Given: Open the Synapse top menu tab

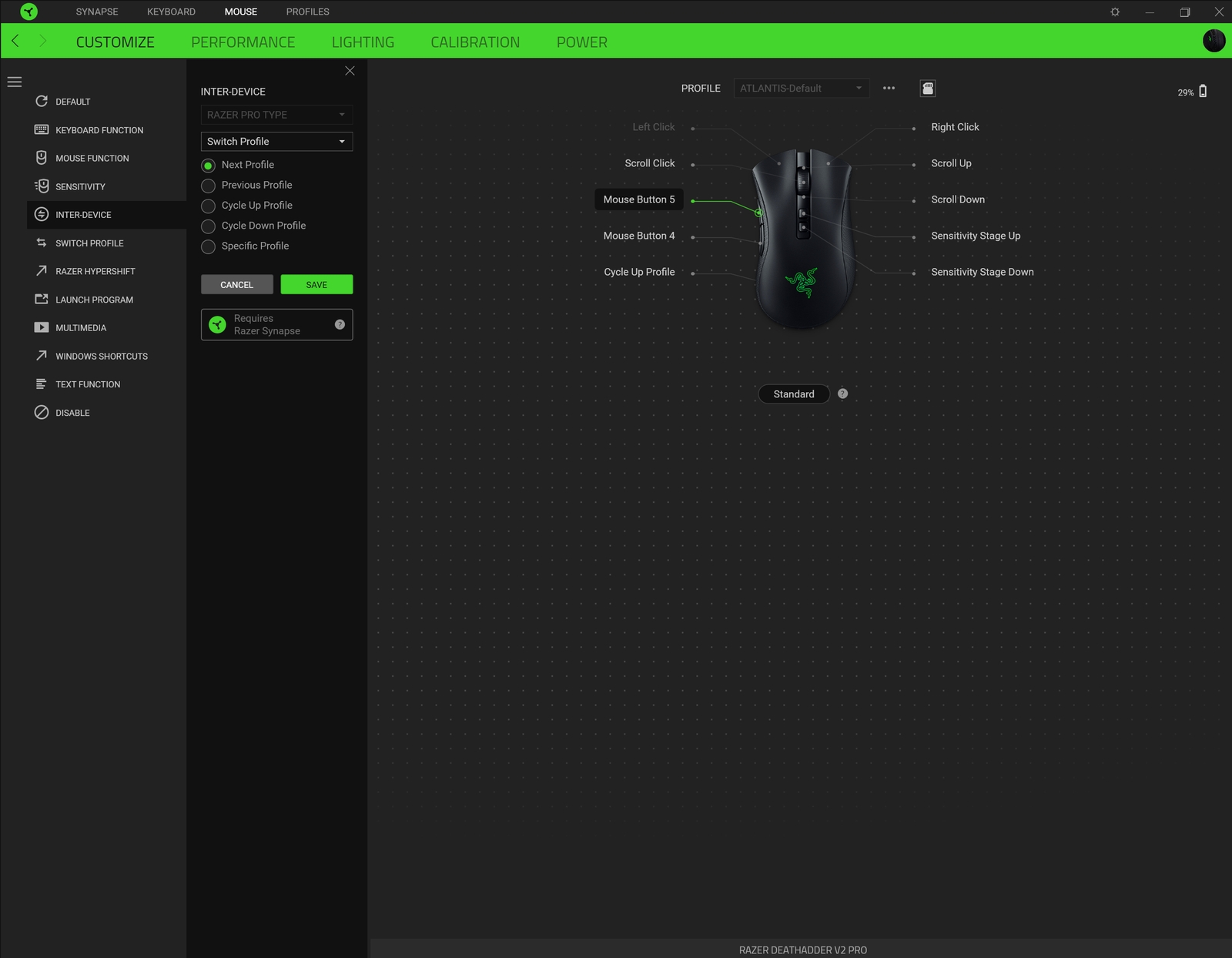Looking at the screenshot, I should click(97, 12).
